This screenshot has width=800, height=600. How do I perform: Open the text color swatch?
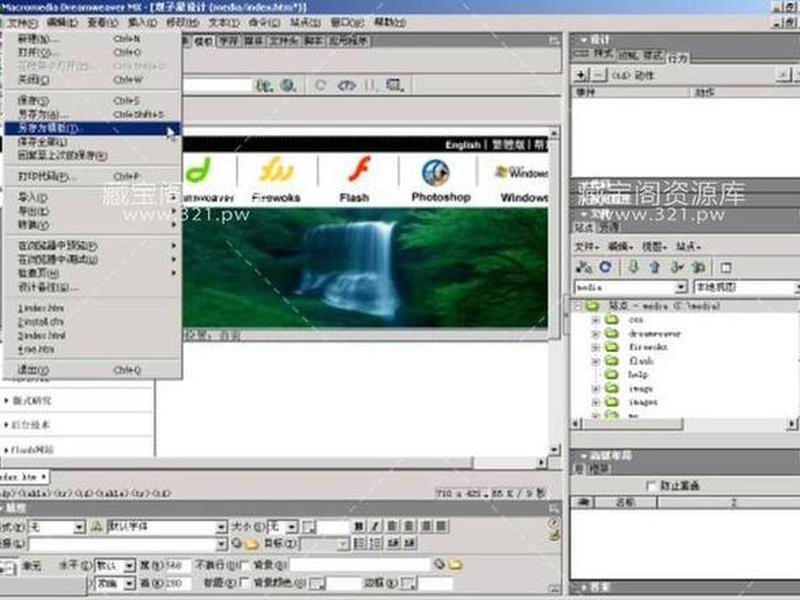309,527
